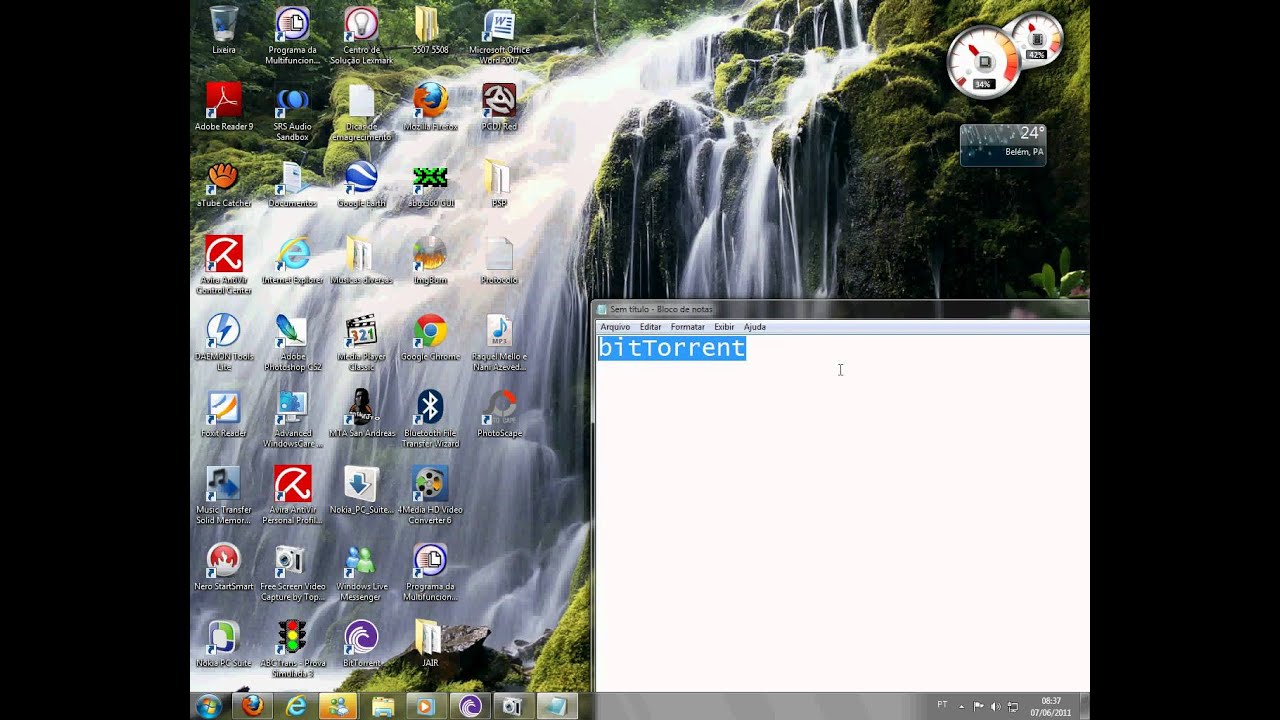Open ABCTrans Prova Simulada 3 shortcut
The height and width of the screenshot is (720, 1280).
pyautogui.click(x=292, y=650)
